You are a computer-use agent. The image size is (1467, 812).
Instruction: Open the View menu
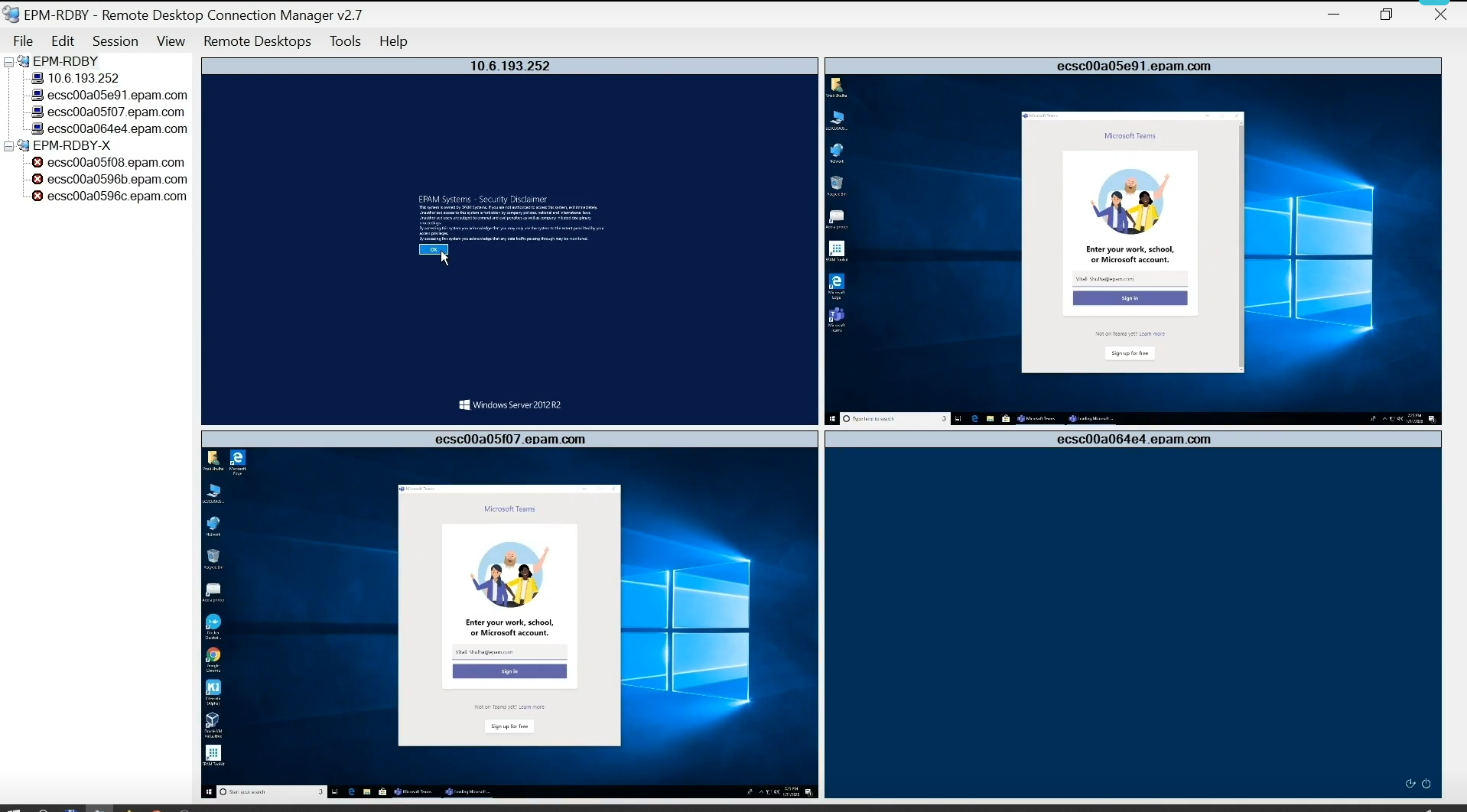click(x=171, y=41)
